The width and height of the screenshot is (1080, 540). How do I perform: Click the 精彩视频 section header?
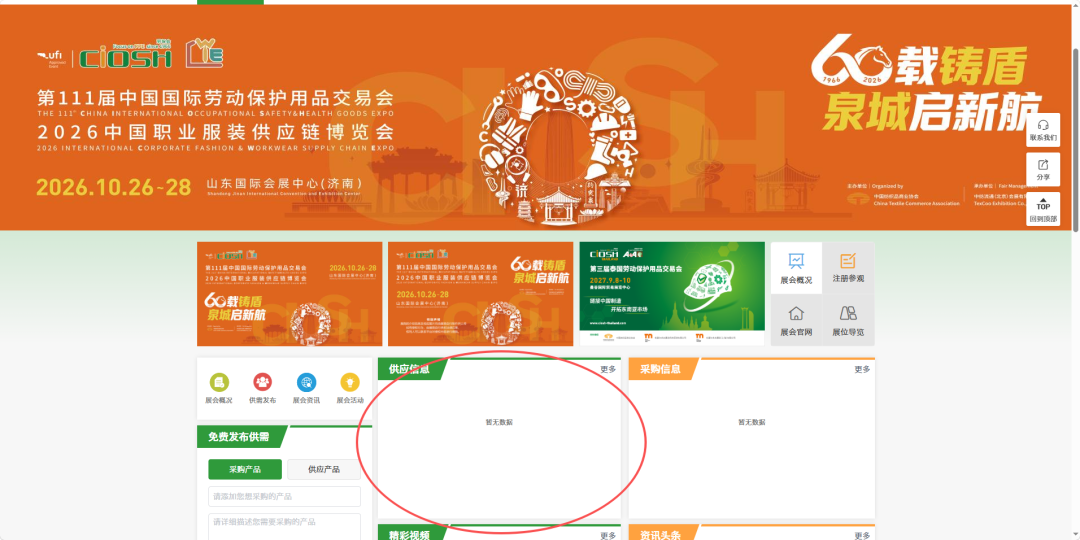point(409,534)
